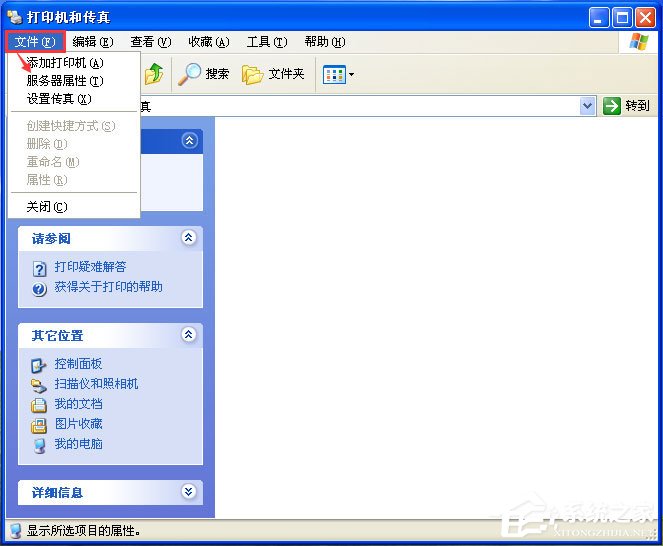Collapse the printer tasks panel chevron
This screenshot has height=546, width=663.
click(x=189, y=140)
